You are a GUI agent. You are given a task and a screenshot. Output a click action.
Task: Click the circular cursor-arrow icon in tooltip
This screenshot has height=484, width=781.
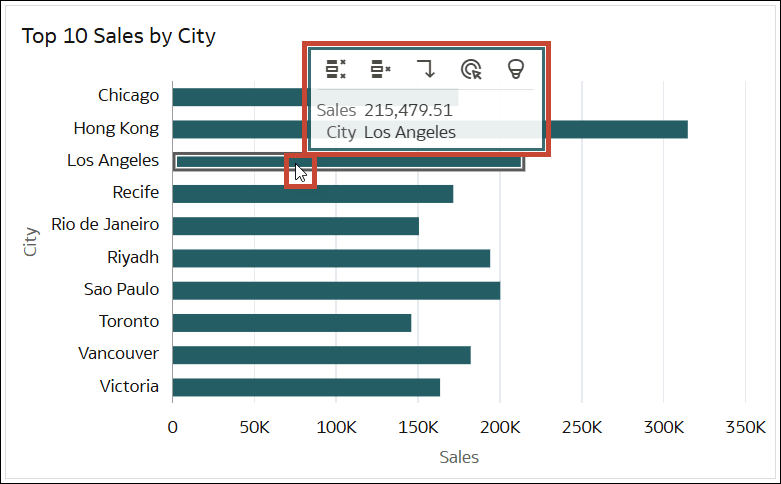click(471, 69)
